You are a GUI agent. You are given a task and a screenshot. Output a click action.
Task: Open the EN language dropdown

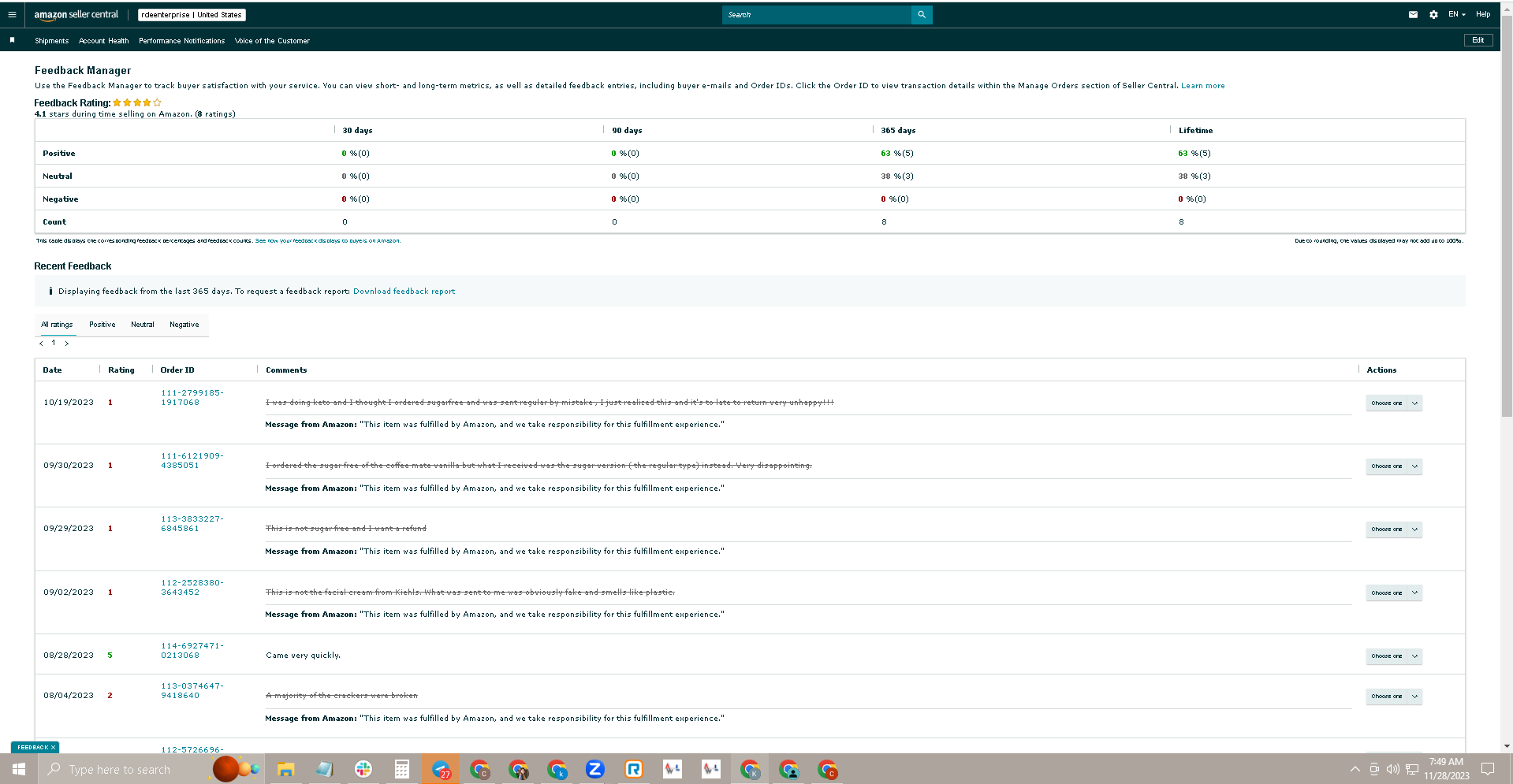[x=1456, y=14]
